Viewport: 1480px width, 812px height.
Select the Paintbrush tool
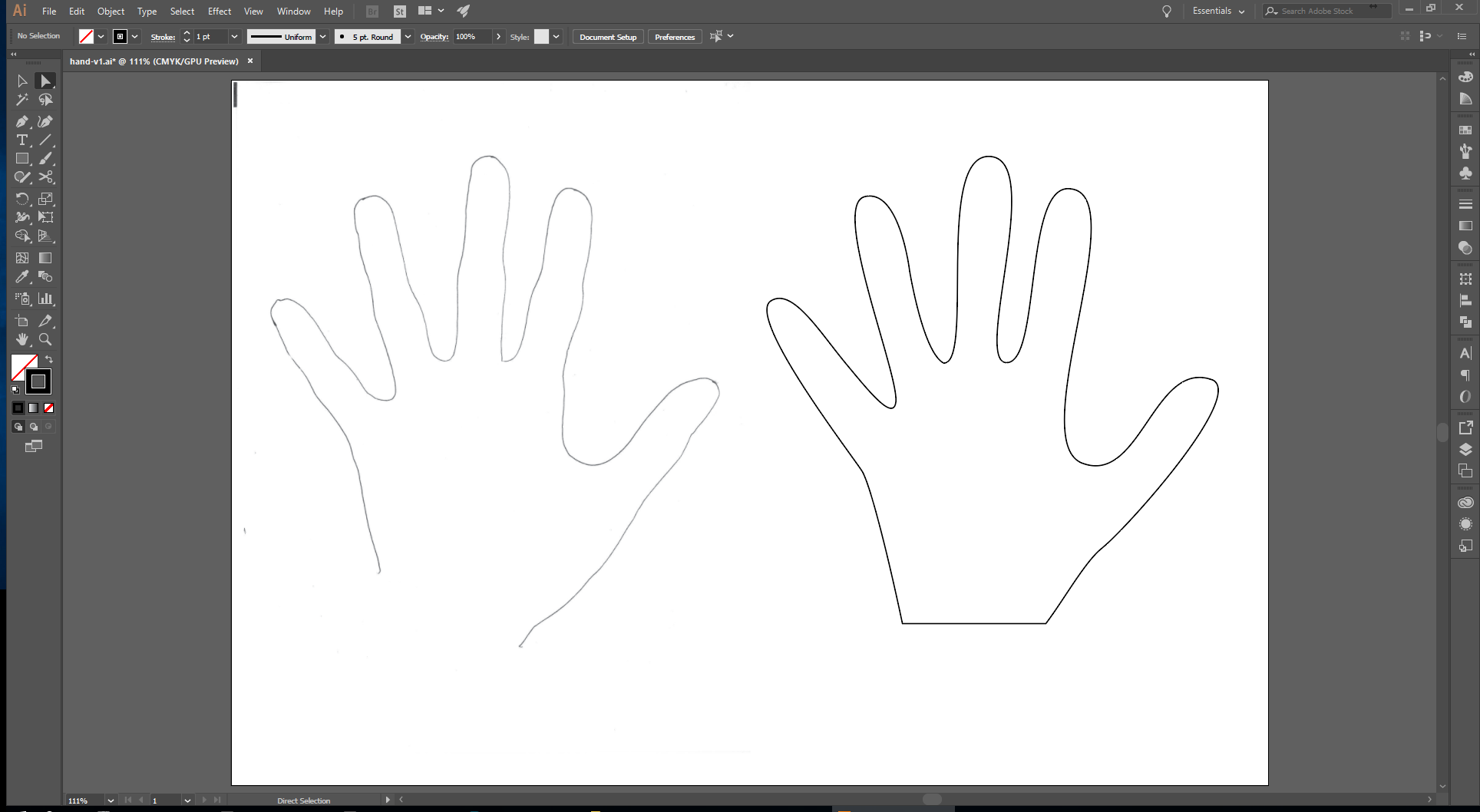click(45, 158)
